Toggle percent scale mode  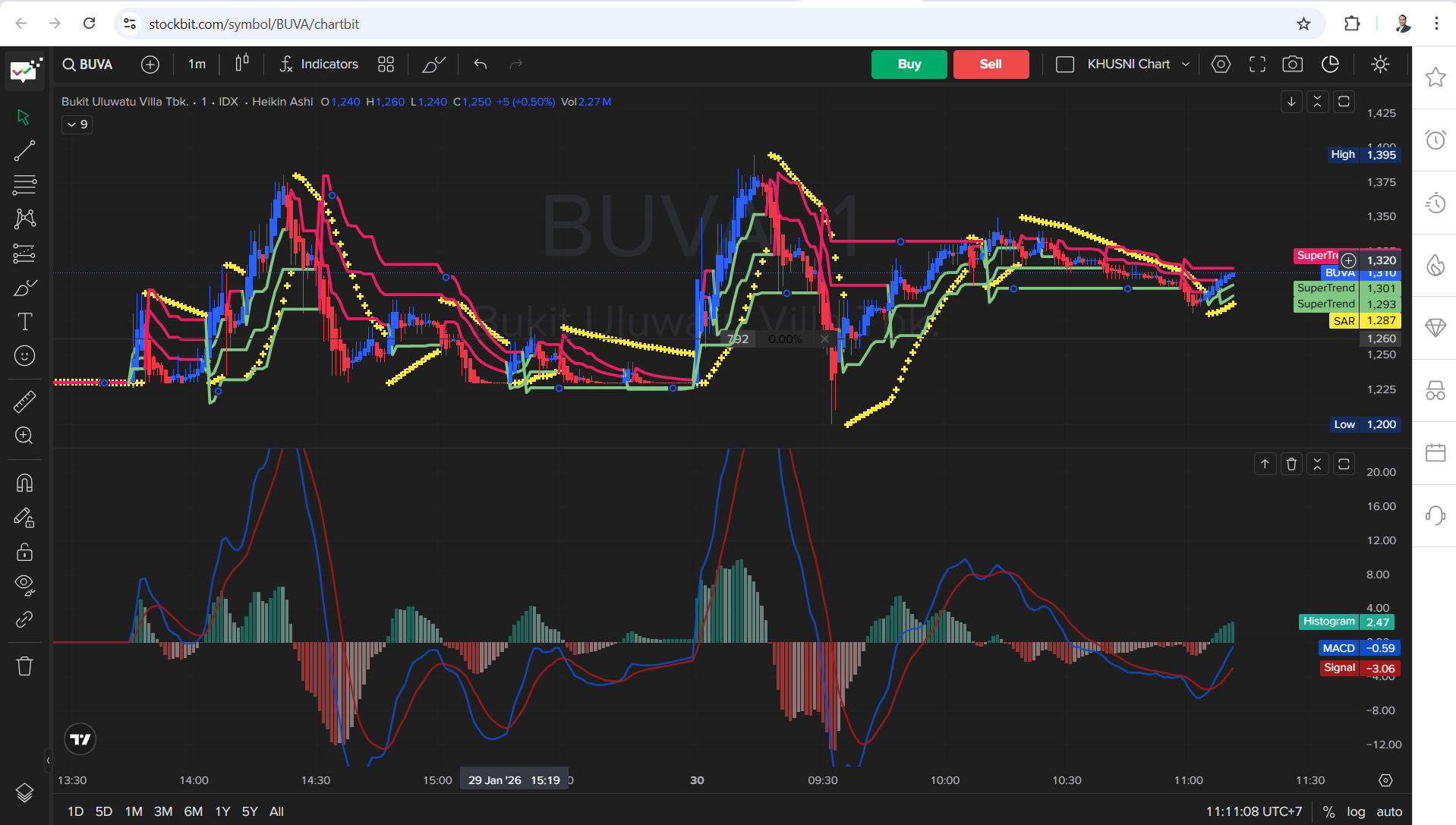pyautogui.click(x=1328, y=811)
